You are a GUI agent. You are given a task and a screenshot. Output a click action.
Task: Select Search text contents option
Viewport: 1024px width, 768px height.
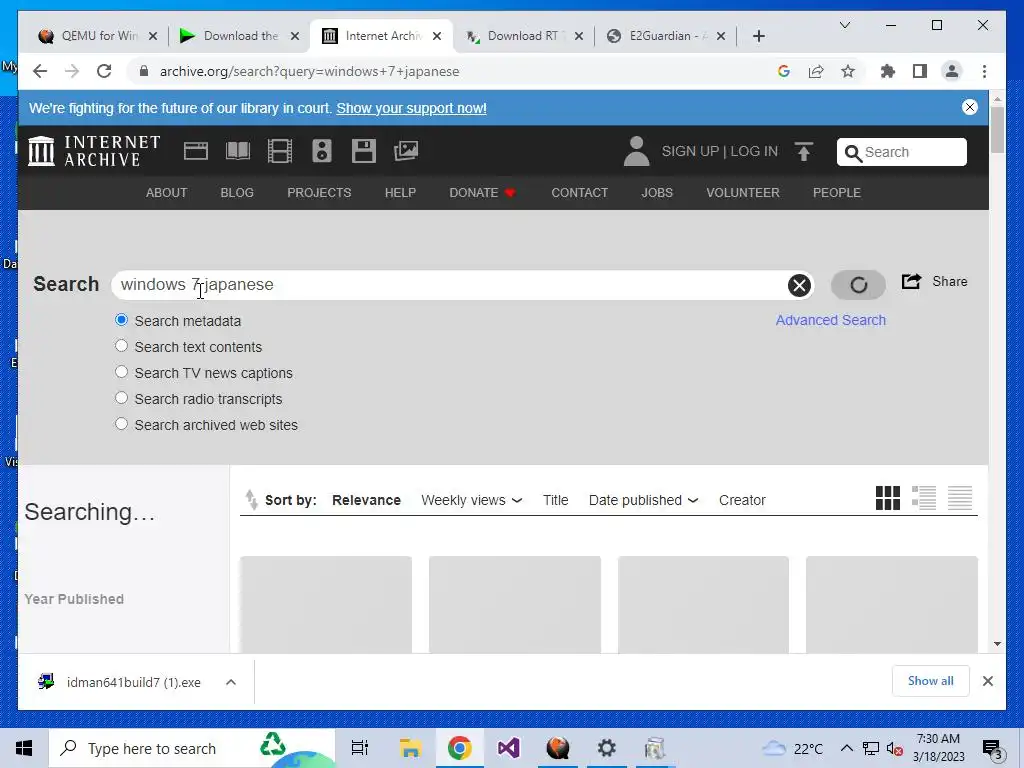tap(121, 346)
